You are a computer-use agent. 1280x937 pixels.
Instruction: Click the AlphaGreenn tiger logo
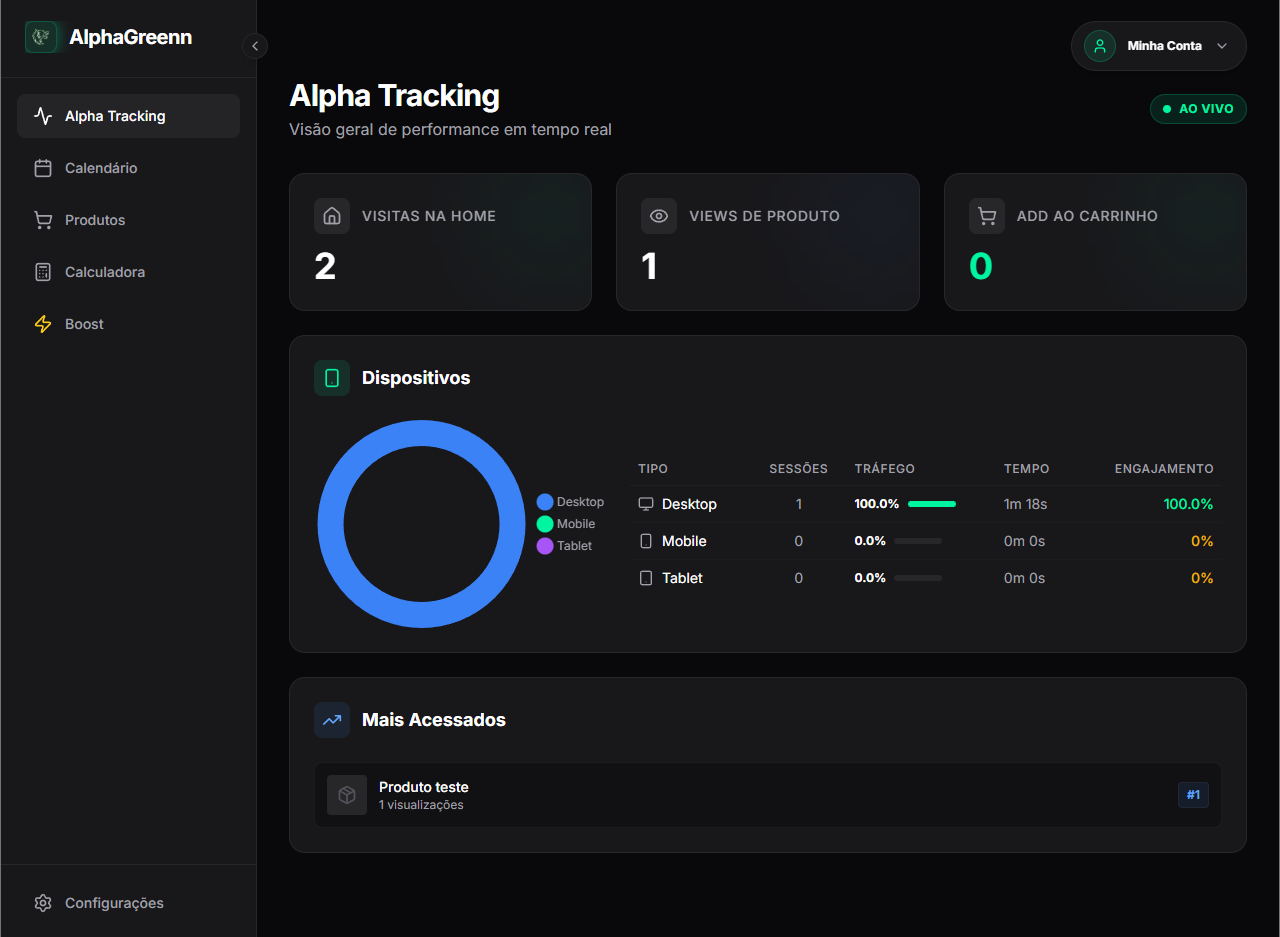point(40,37)
